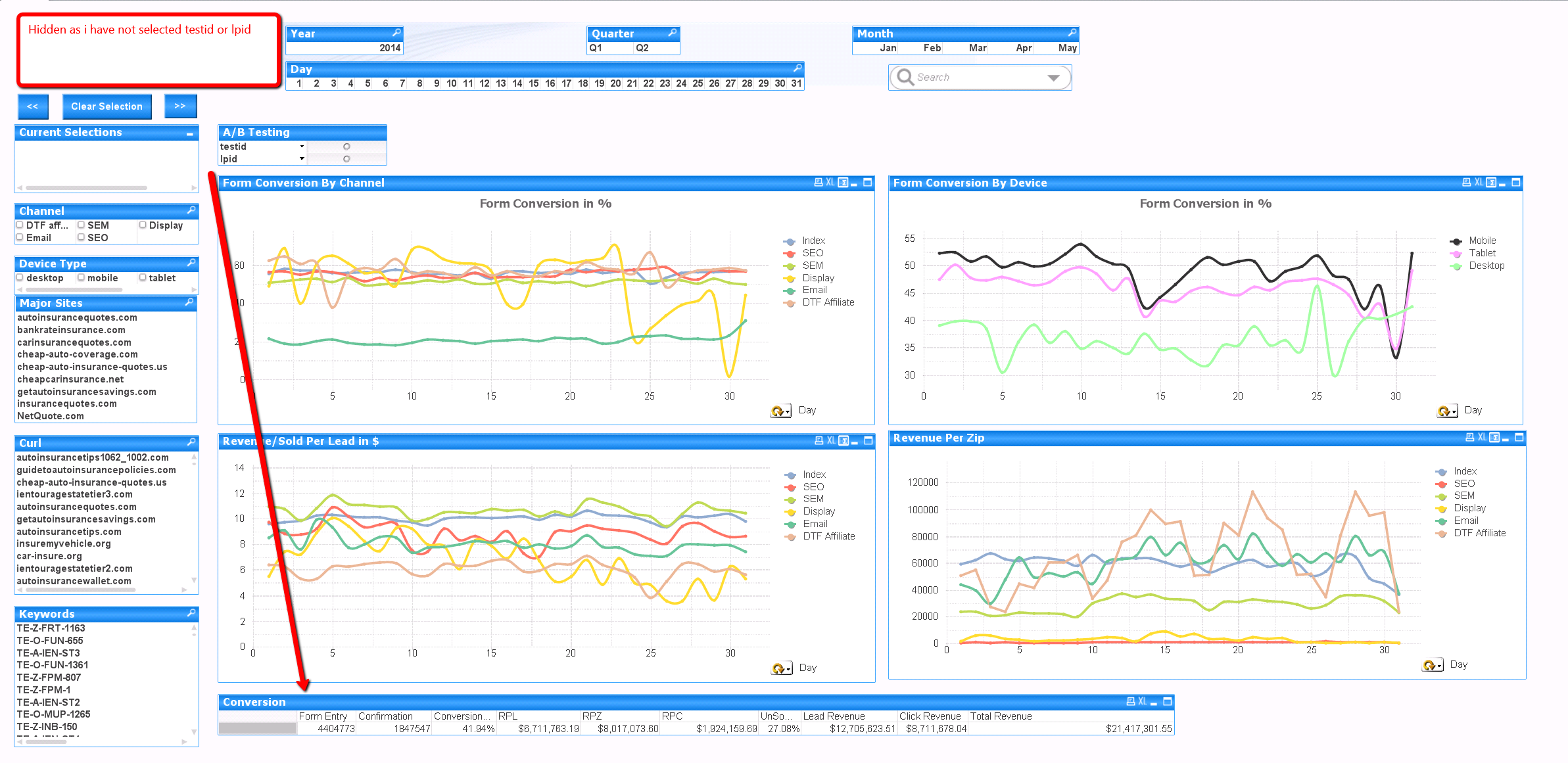Open the Search box dropdown arrow
1568x763 pixels.
1053,78
